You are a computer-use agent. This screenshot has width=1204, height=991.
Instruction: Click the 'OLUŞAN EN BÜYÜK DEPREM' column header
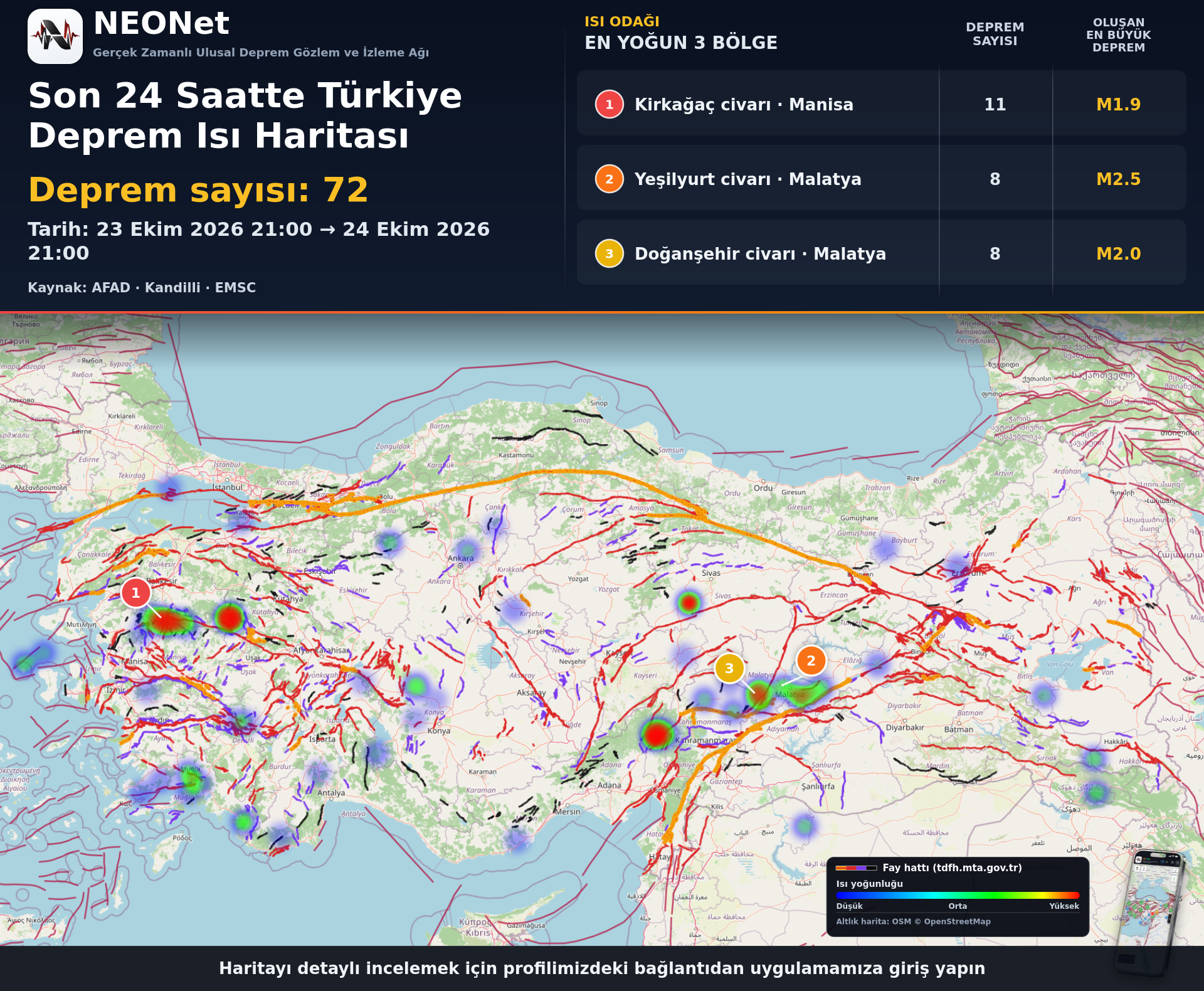[x=1118, y=34]
